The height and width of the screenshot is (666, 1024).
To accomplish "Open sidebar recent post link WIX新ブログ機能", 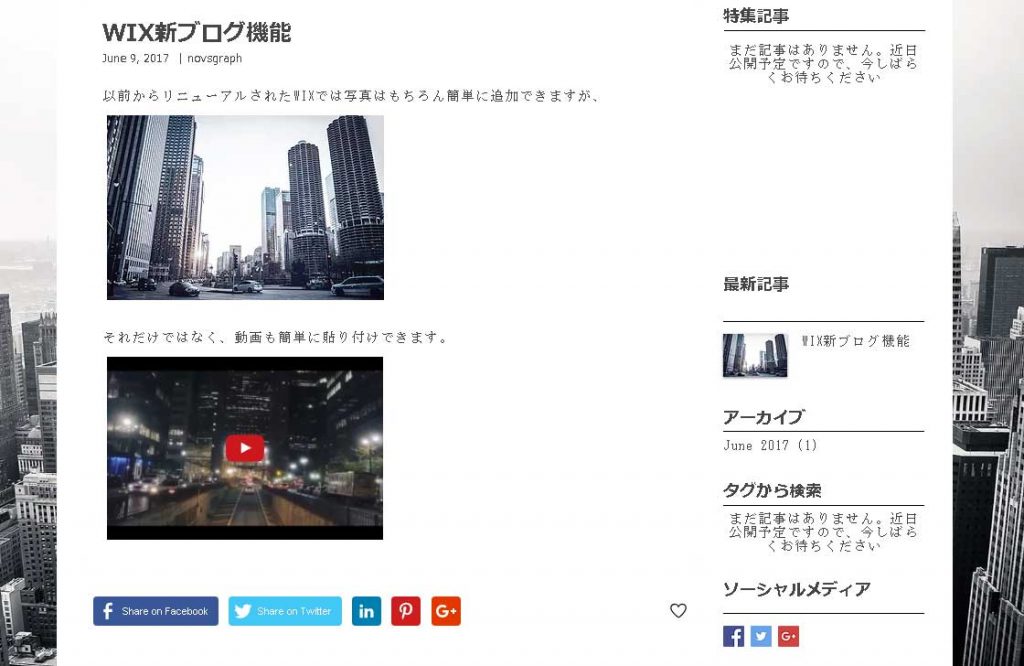I will click(856, 341).
